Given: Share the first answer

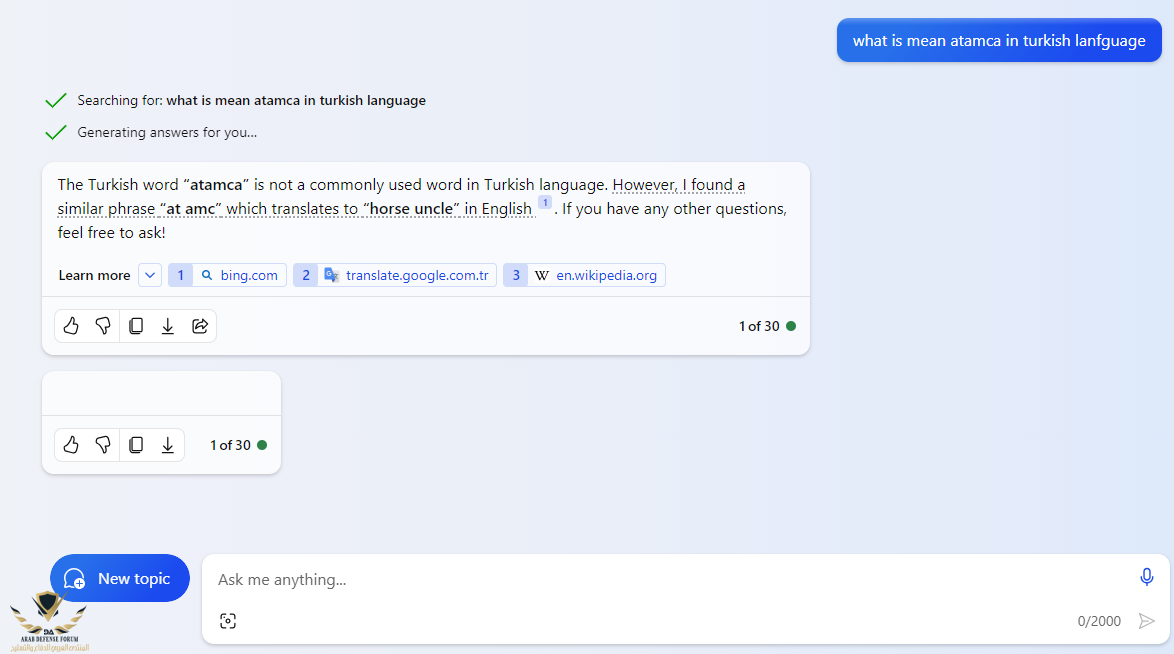Looking at the screenshot, I should (200, 326).
